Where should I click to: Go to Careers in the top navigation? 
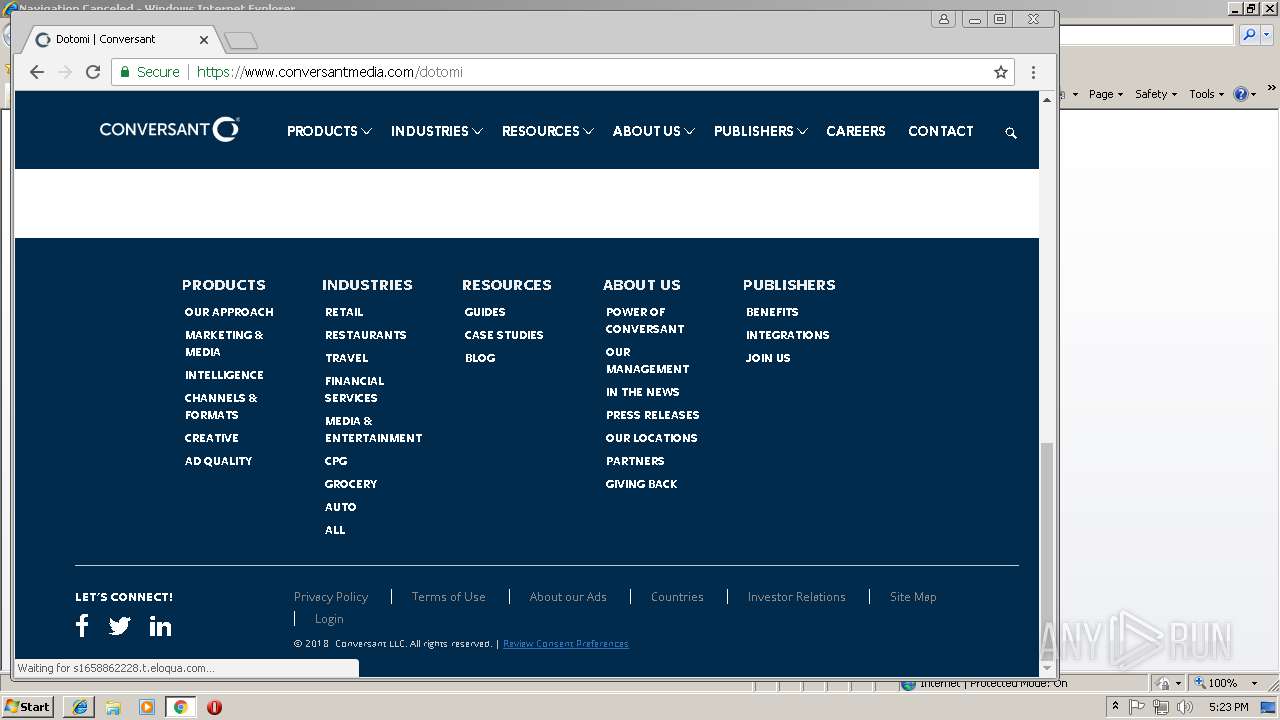click(x=856, y=131)
